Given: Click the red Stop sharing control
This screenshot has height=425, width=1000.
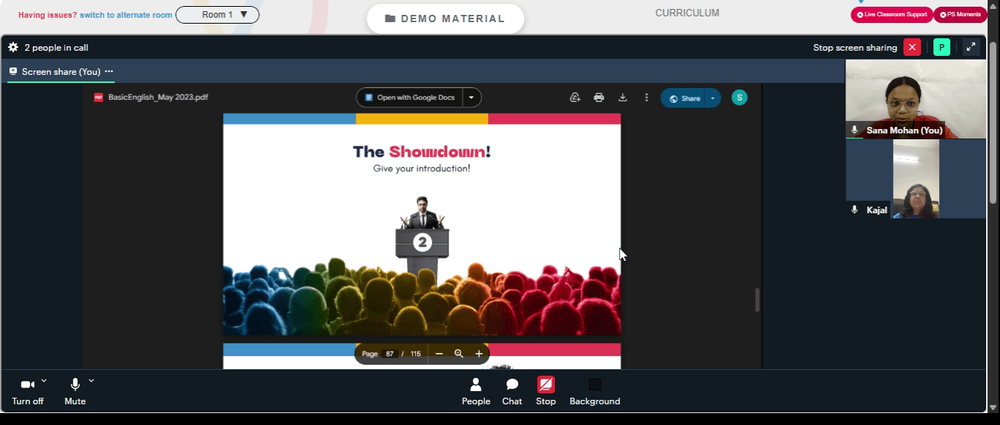Looking at the screenshot, I should (x=545, y=391).
